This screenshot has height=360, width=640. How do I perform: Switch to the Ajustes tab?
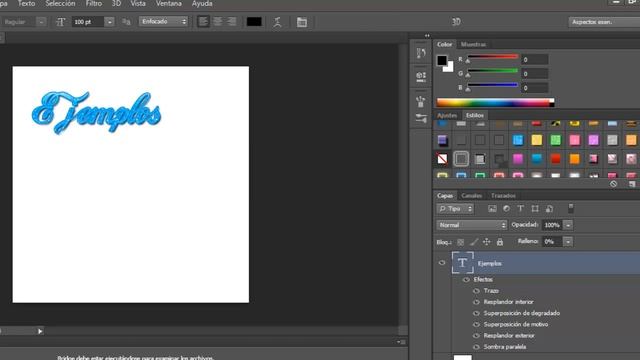[447, 116]
